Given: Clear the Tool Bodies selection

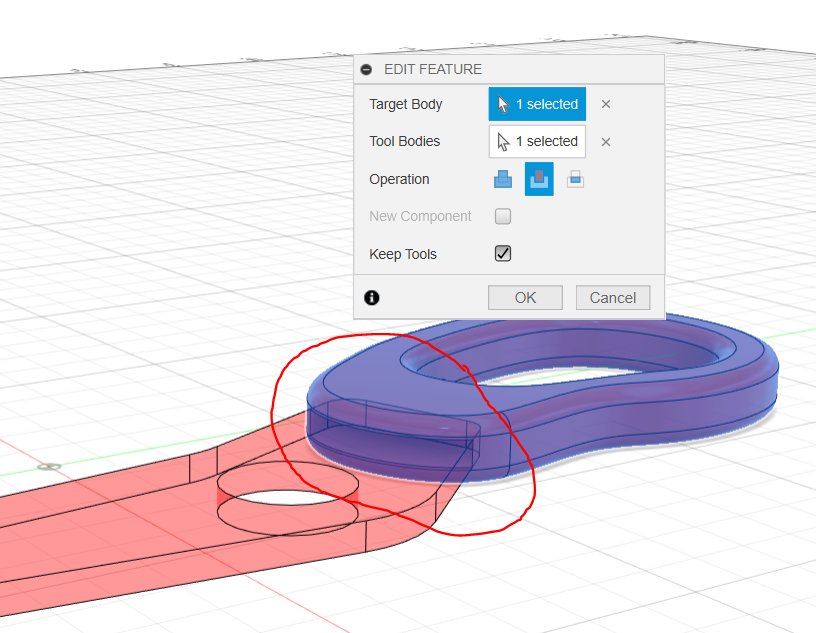Looking at the screenshot, I should pyautogui.click(x=606, y=142).
